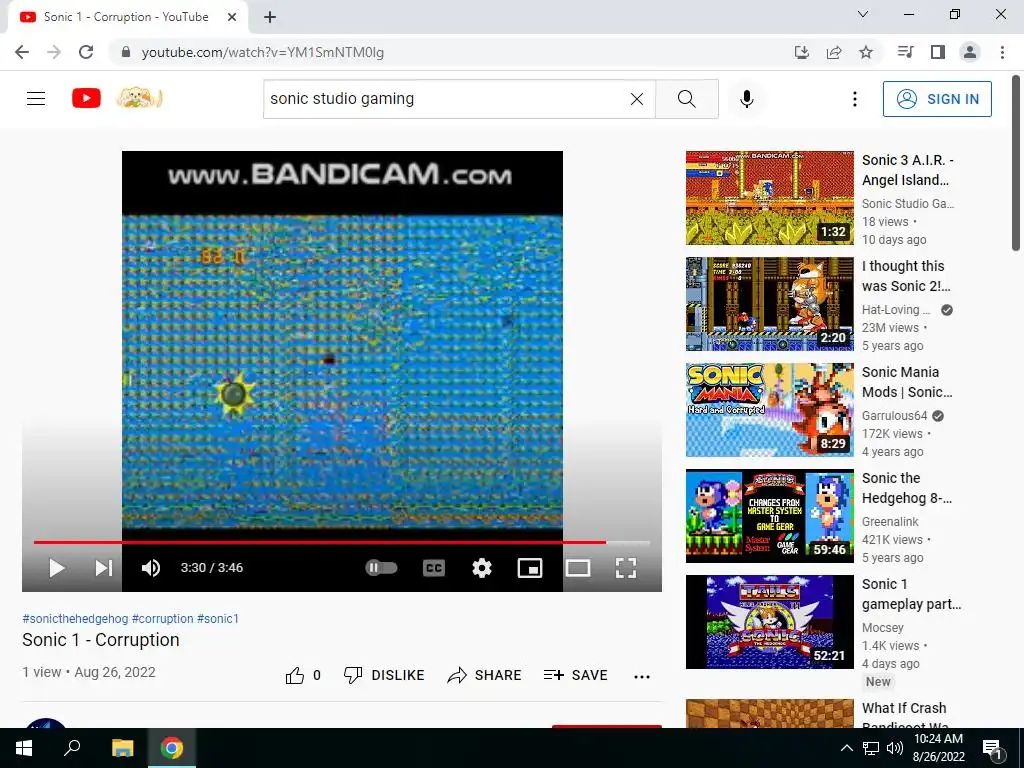
Task: Play the video with the play button
Action: 56,568
